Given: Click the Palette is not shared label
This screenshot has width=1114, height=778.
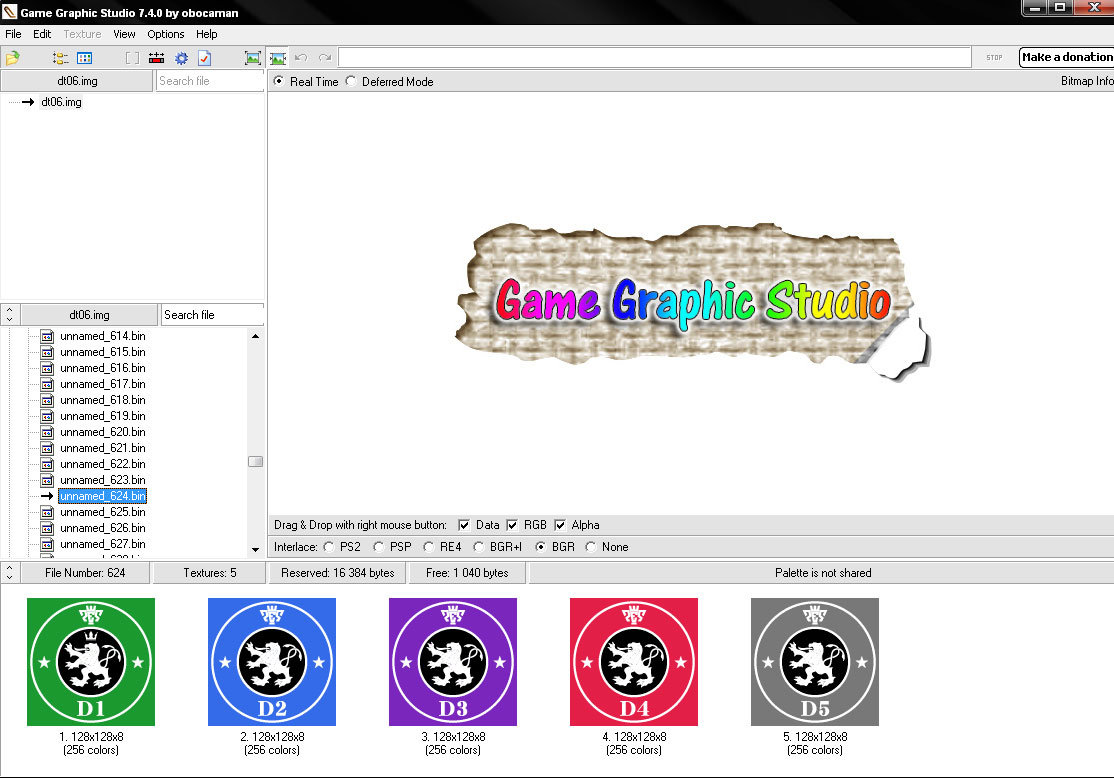Looking at the screenshot, I should (823, 573).
